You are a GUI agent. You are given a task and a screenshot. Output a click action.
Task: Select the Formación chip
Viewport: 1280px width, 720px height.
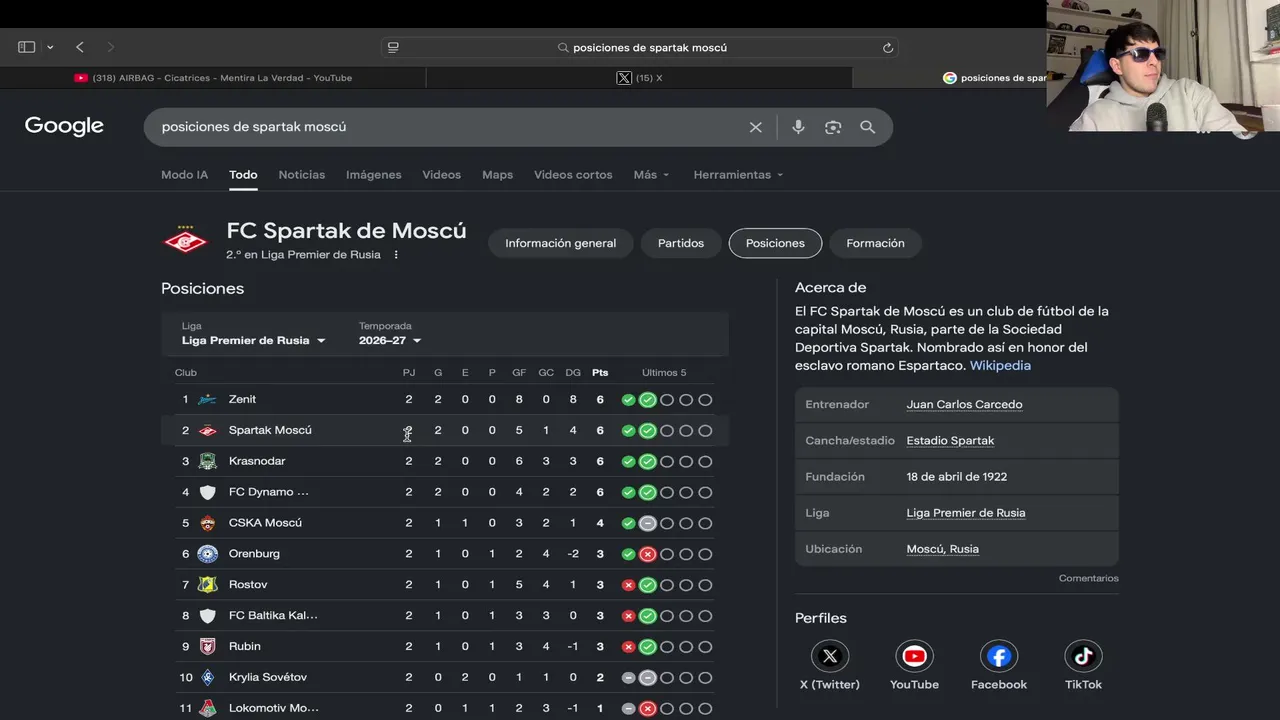[x=875, y=243]
